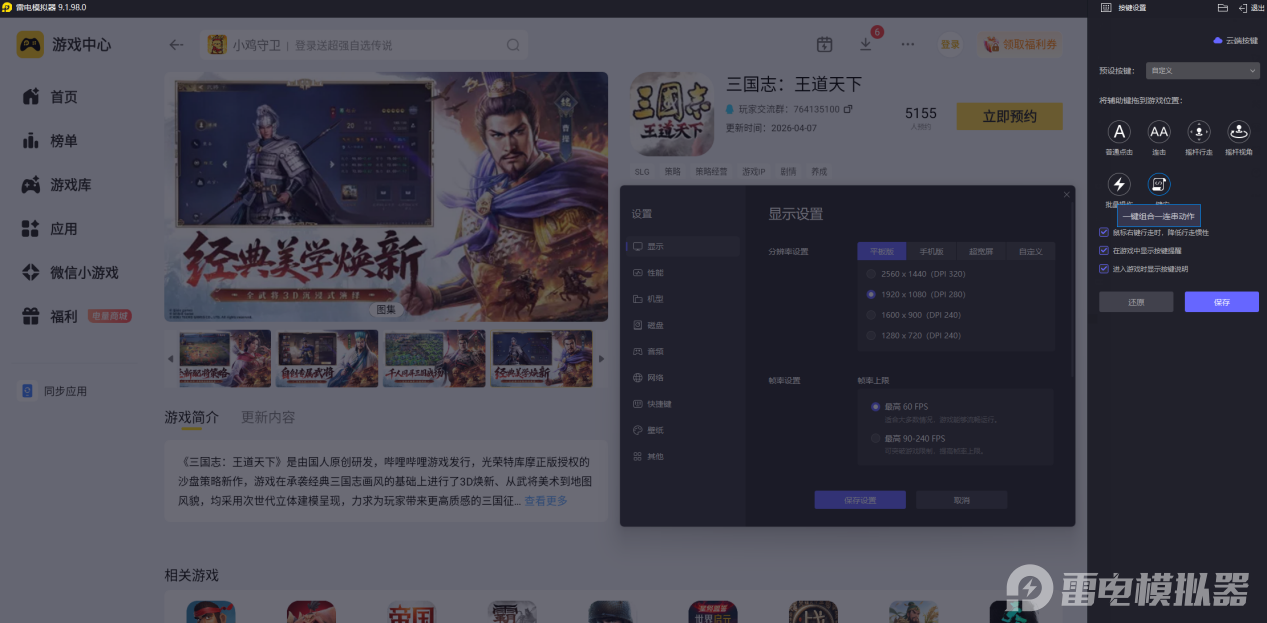Click the 图集 gallery button on the banner
1267x623 pixels.
[386, 309]
